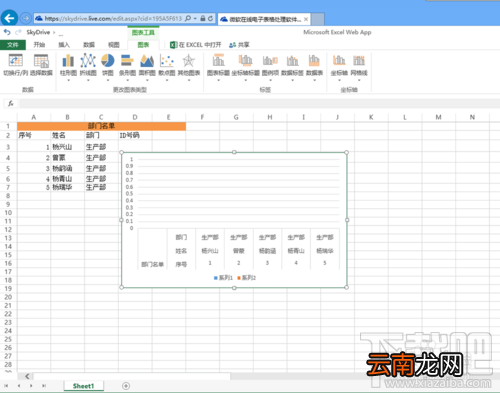Click the browser refresh icon

point(210,18)
